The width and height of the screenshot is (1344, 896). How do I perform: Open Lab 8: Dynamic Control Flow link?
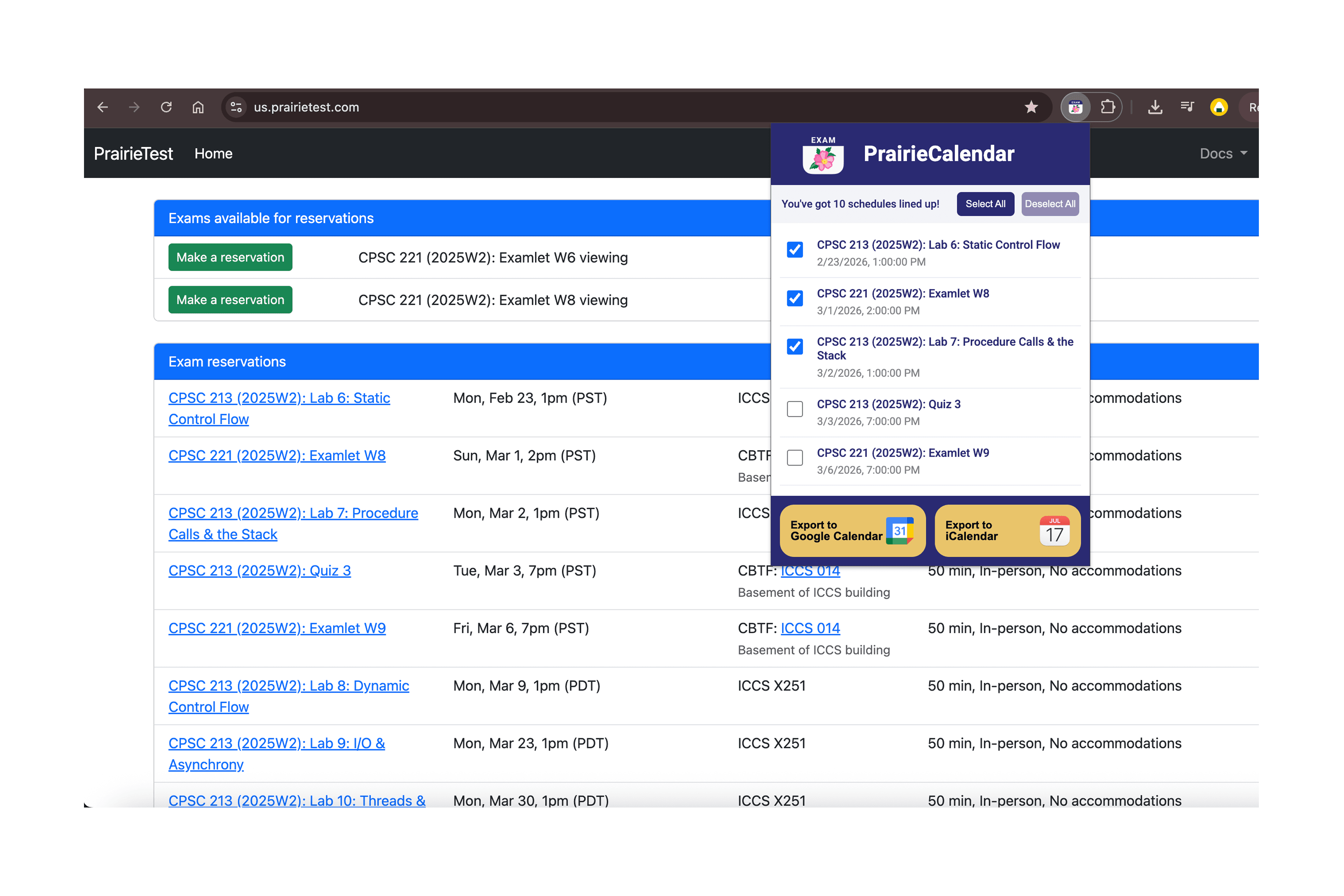289,696
